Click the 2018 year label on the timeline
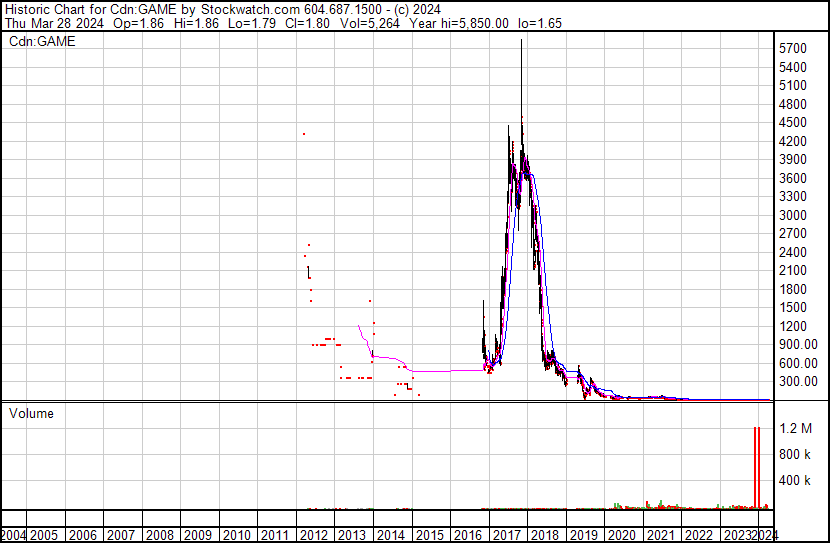Viewport: 830px width, 543px height. coord(545,535)
